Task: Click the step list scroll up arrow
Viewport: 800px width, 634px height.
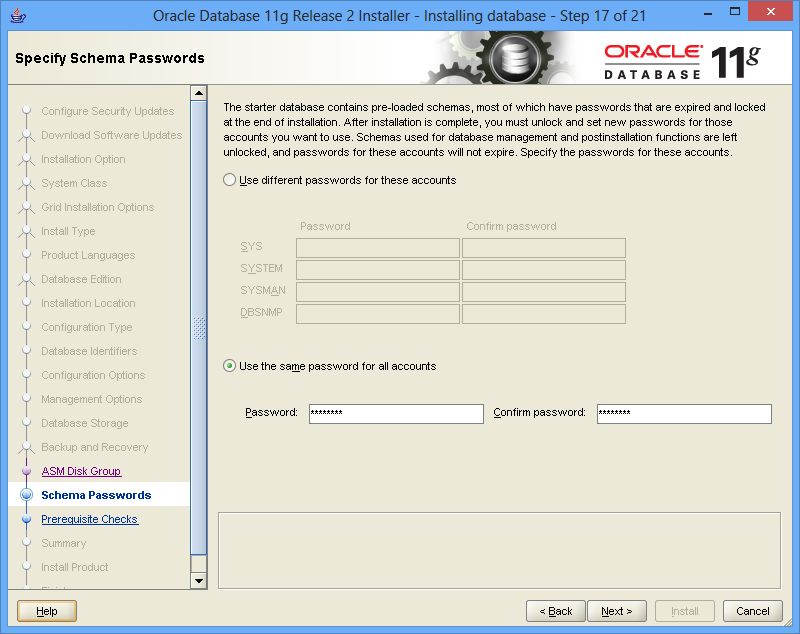Action: pyautogui.click(x=198, y=93)
